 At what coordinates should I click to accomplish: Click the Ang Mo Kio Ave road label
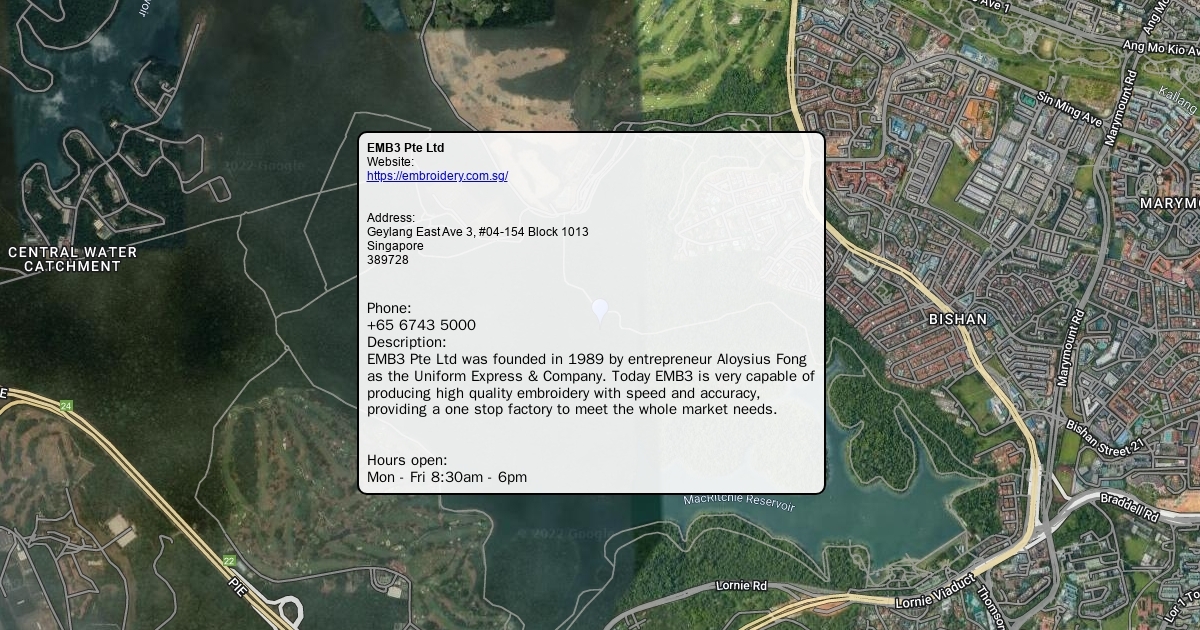(x=1160, y=47)
